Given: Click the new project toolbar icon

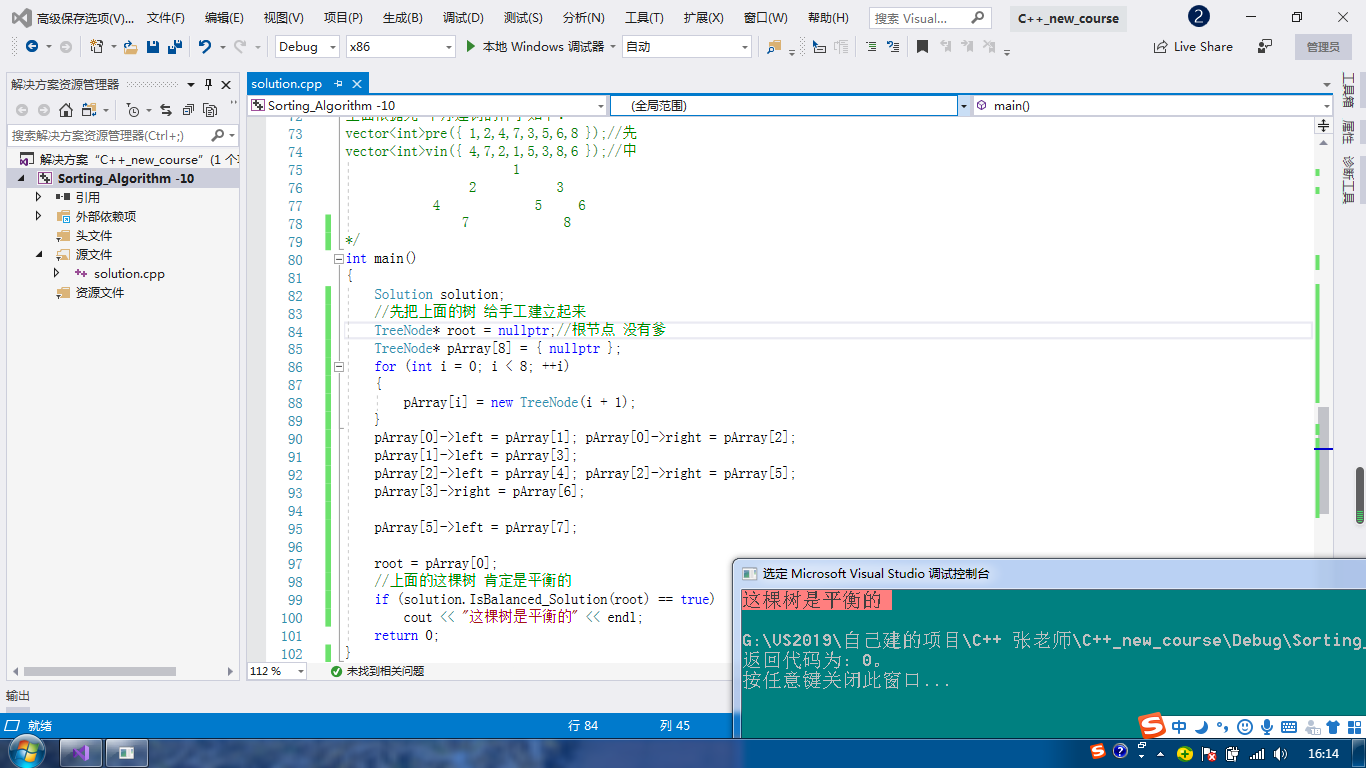Looking at the screenshot, I should click(97, 46).
